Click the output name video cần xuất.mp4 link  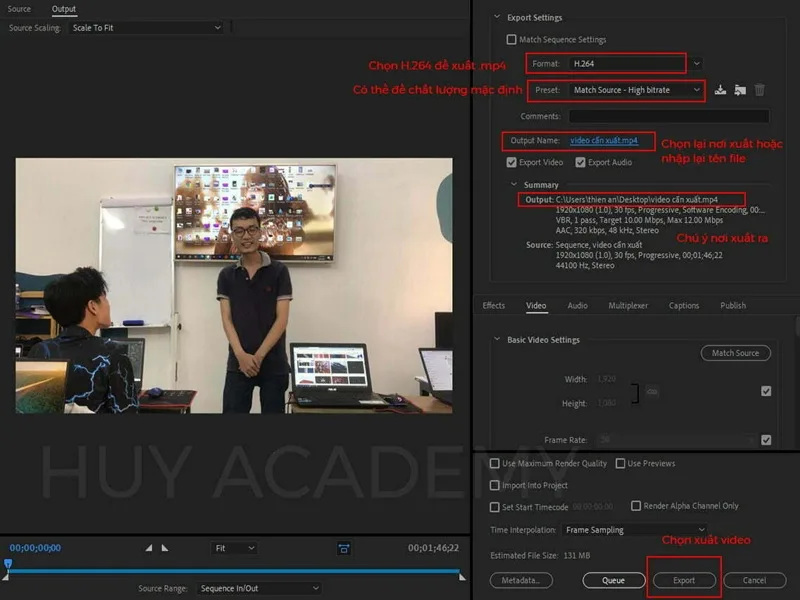(604, 140)
